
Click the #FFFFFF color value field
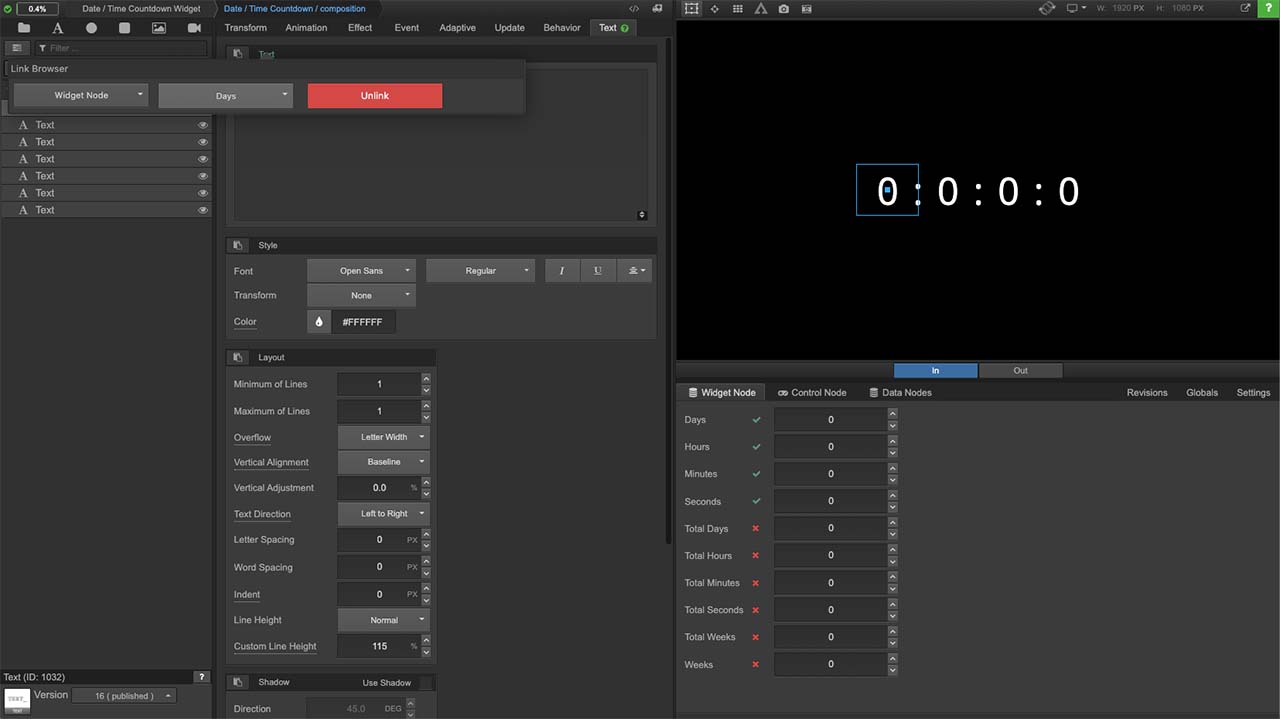pos(364,322)
